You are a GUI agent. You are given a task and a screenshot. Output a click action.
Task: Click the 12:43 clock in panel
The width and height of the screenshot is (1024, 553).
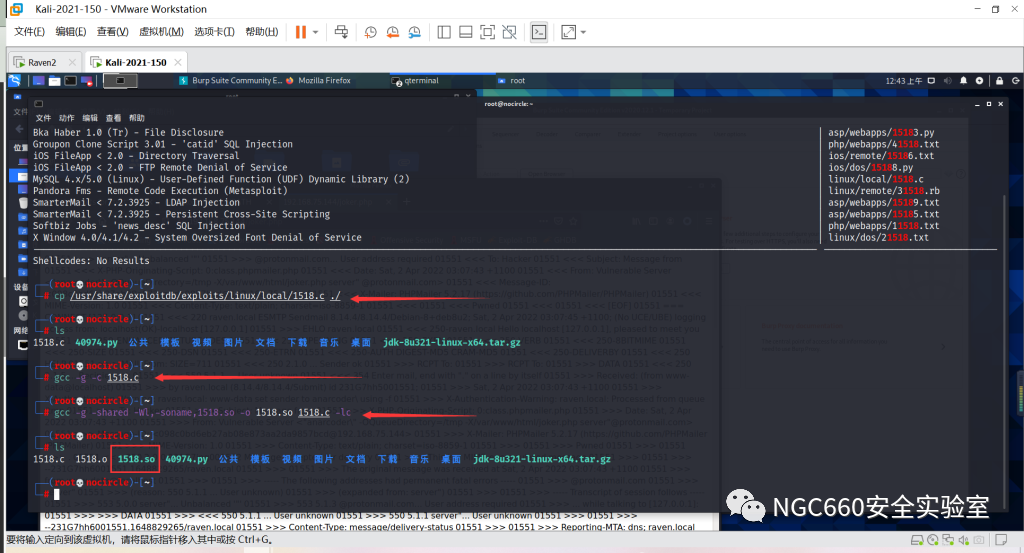tap(903, 81)
